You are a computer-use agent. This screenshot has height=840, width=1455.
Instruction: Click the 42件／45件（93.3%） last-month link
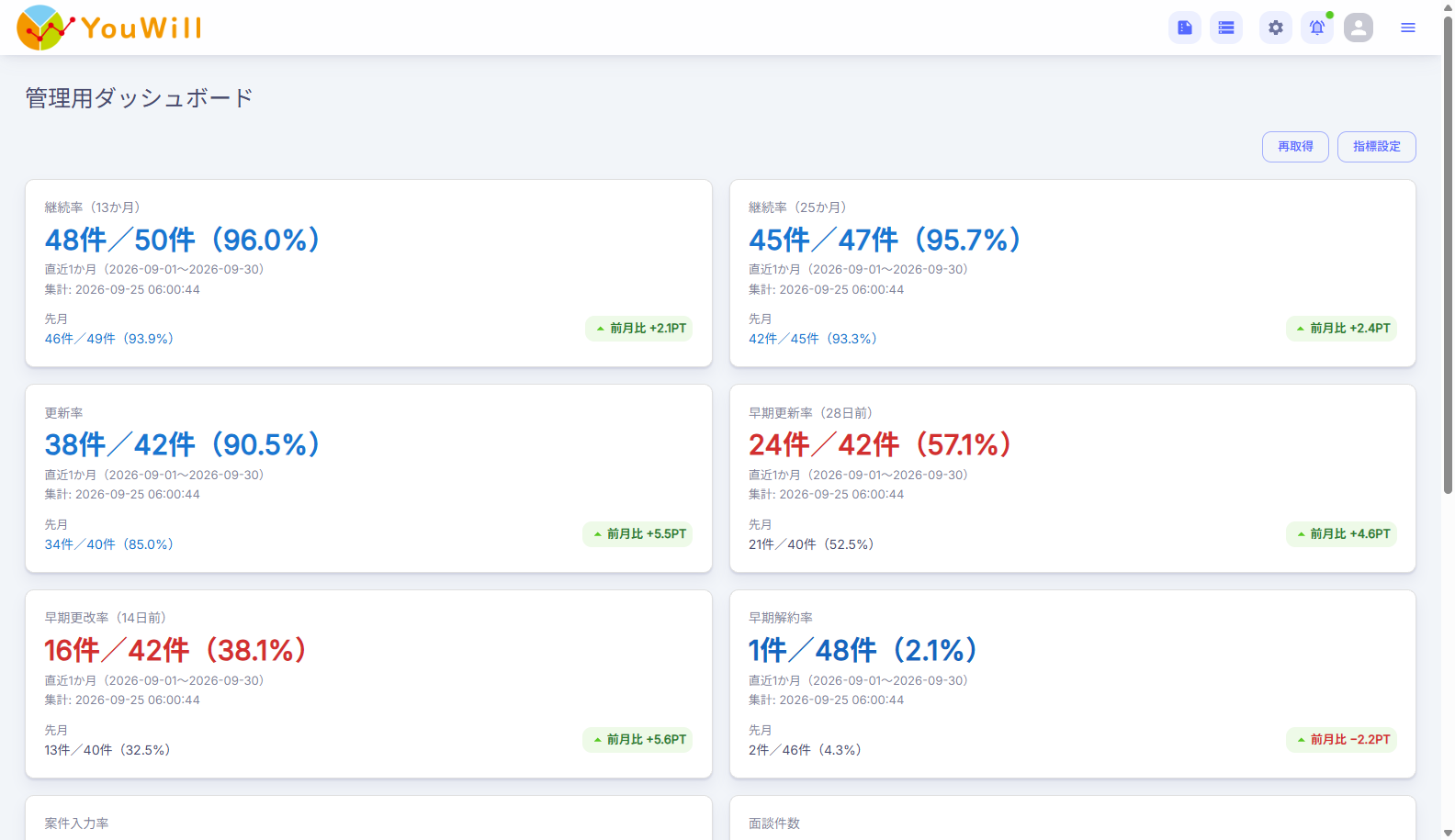click(813, 339)
